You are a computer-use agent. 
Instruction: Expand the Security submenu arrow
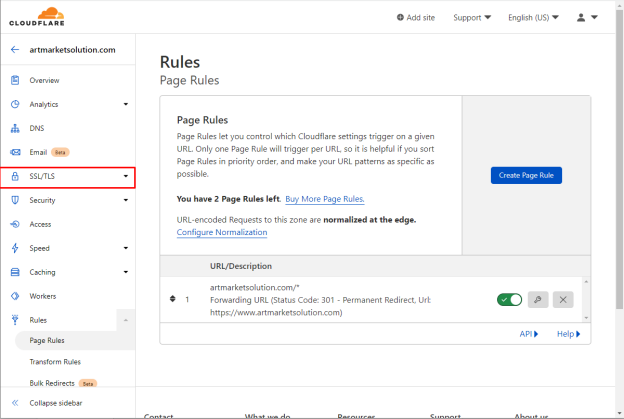(126, 200)
